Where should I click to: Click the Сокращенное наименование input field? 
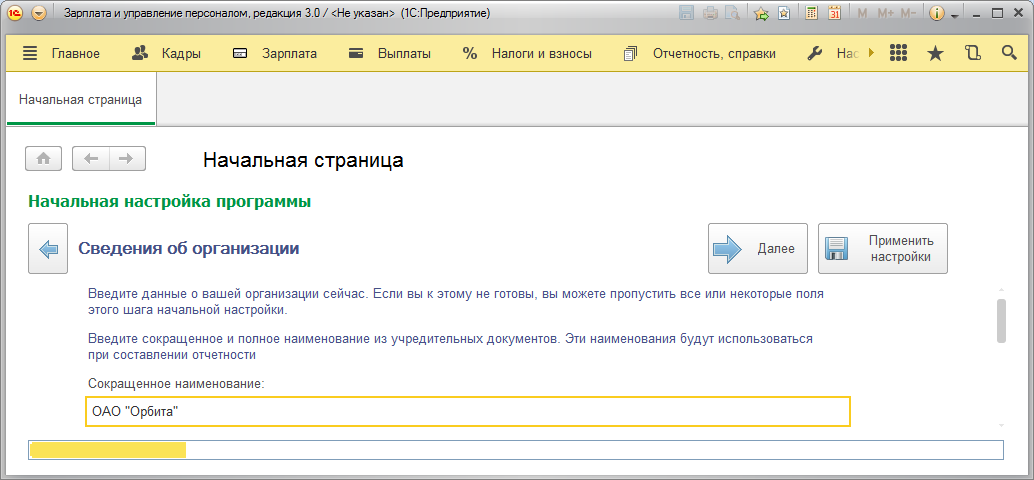[x=468, y=411]
